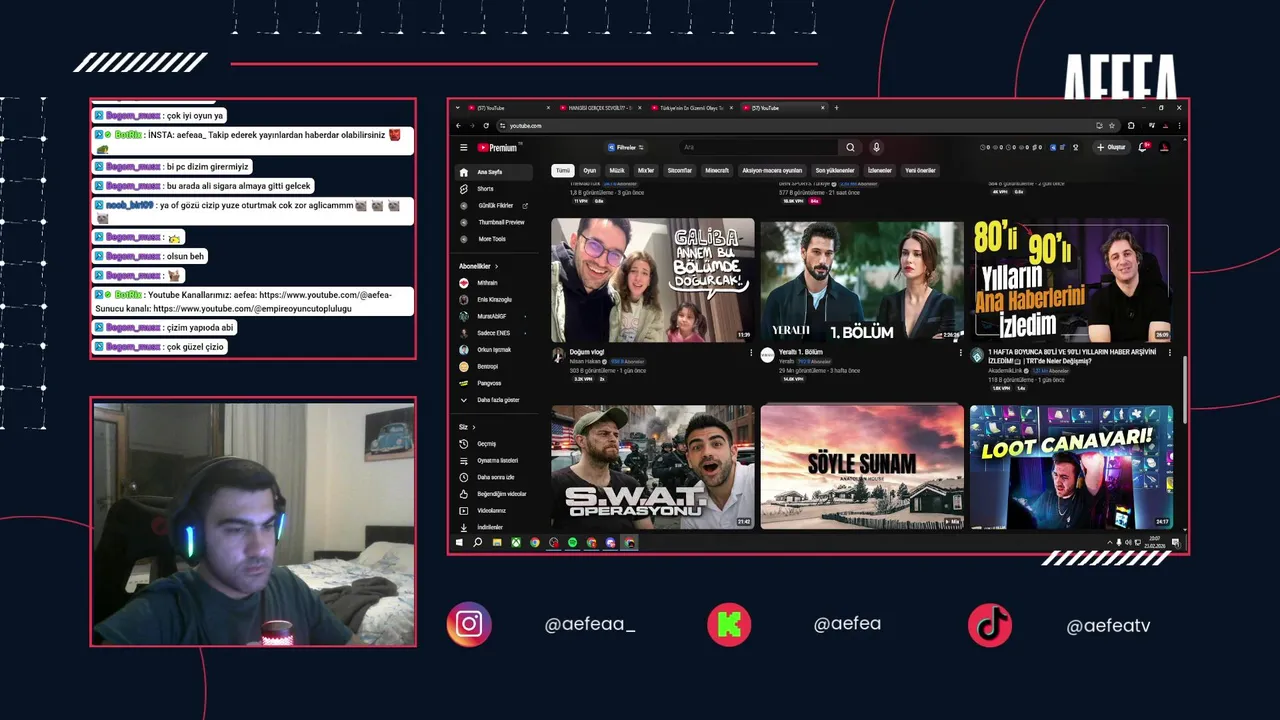This screenshot has width=1280, height=720.
Task: Open Spotify from the taskbar
Action: [573, 542]
